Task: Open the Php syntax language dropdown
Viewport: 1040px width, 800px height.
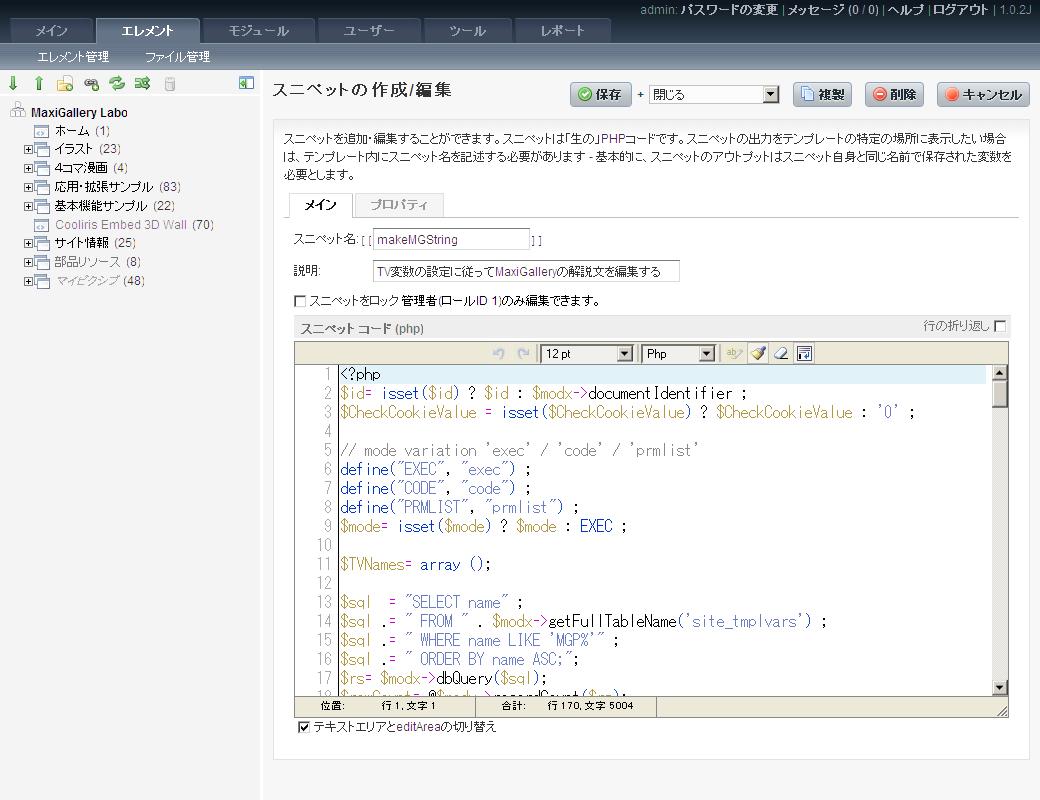Action: 679,353
